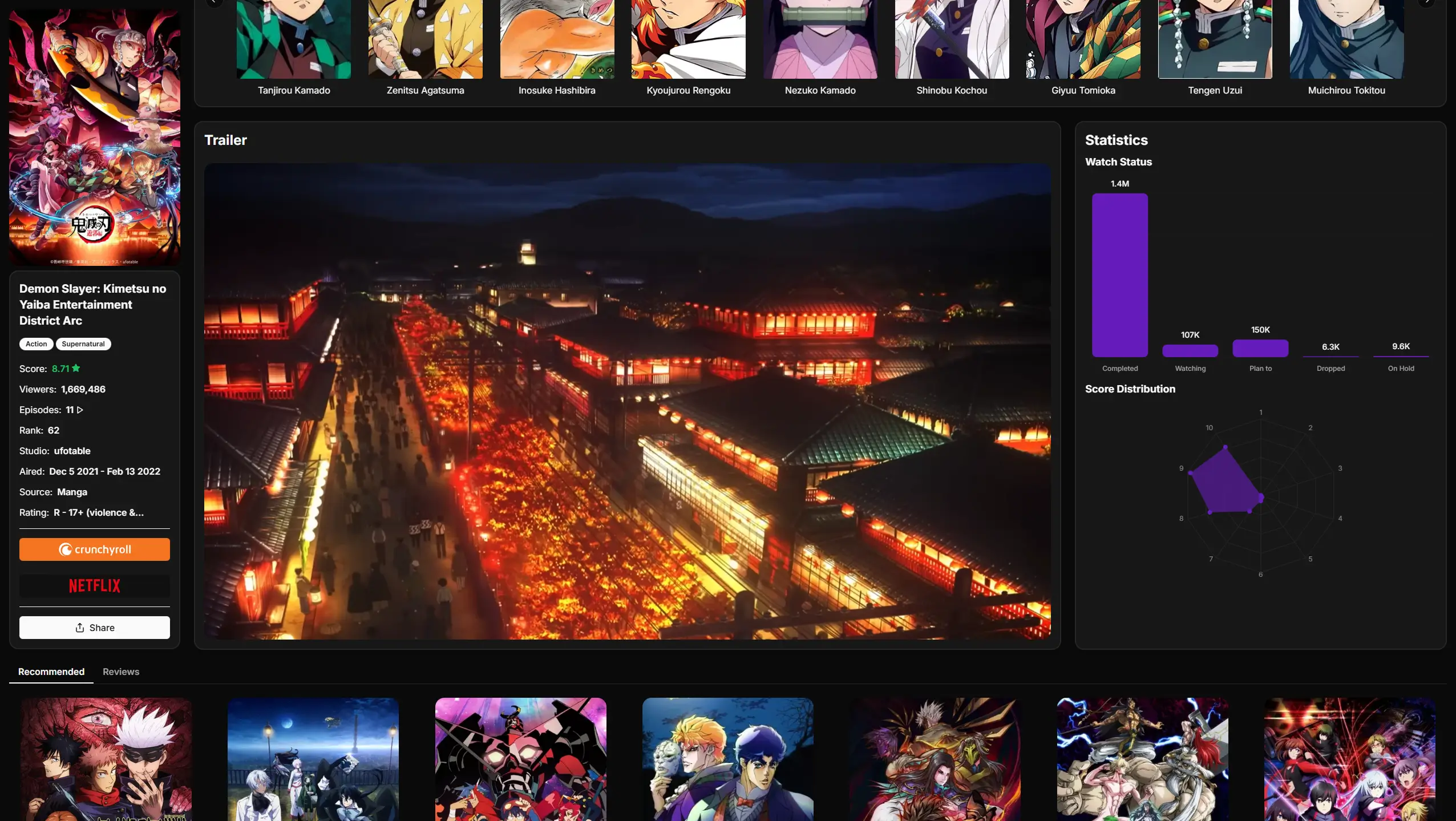
Task: Click the left arrow in the character carousel
Action: pyautogui.click(x=213, y=2)
